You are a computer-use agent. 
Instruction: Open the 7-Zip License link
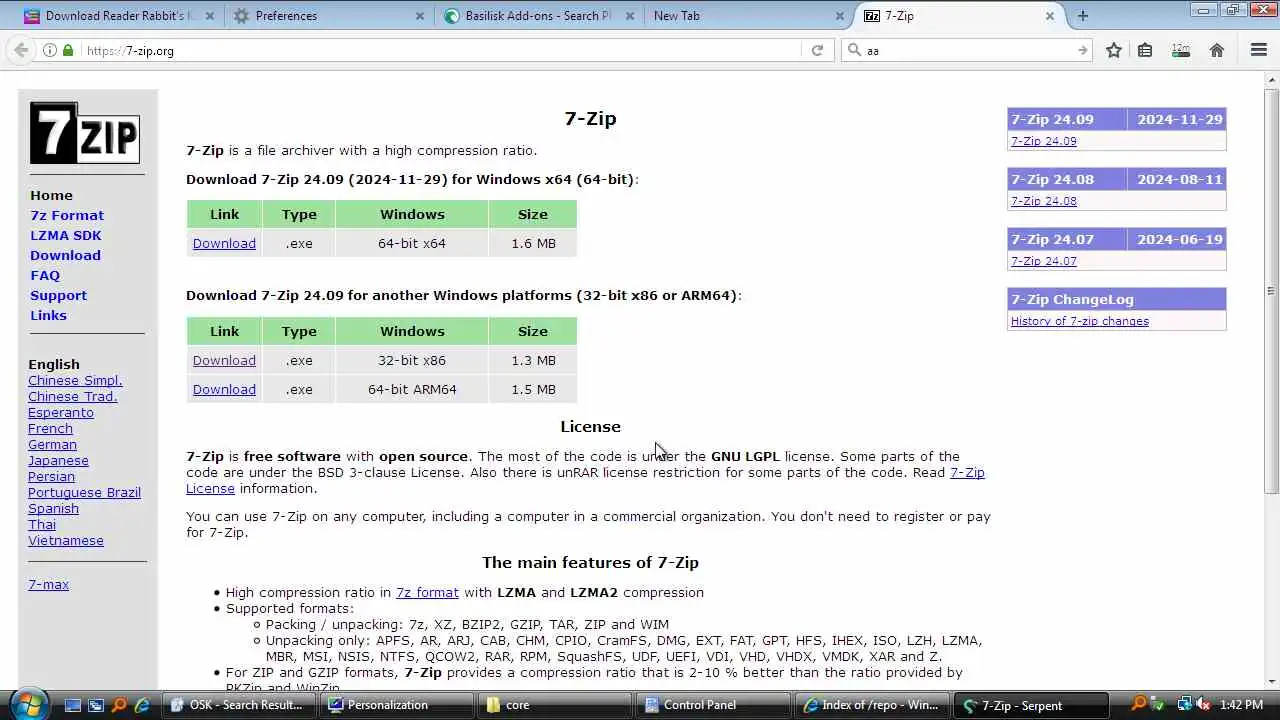pyautogui.click(x=967, y=472)
